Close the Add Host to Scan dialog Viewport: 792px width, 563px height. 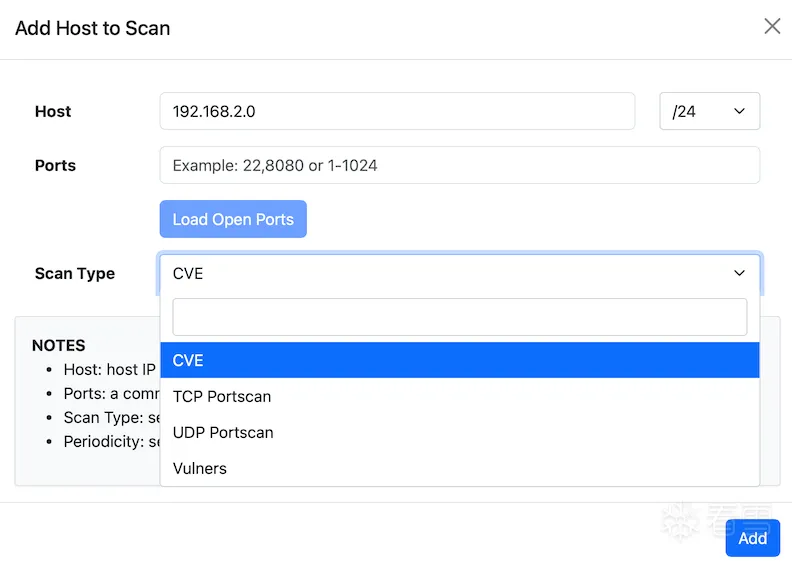772,27
